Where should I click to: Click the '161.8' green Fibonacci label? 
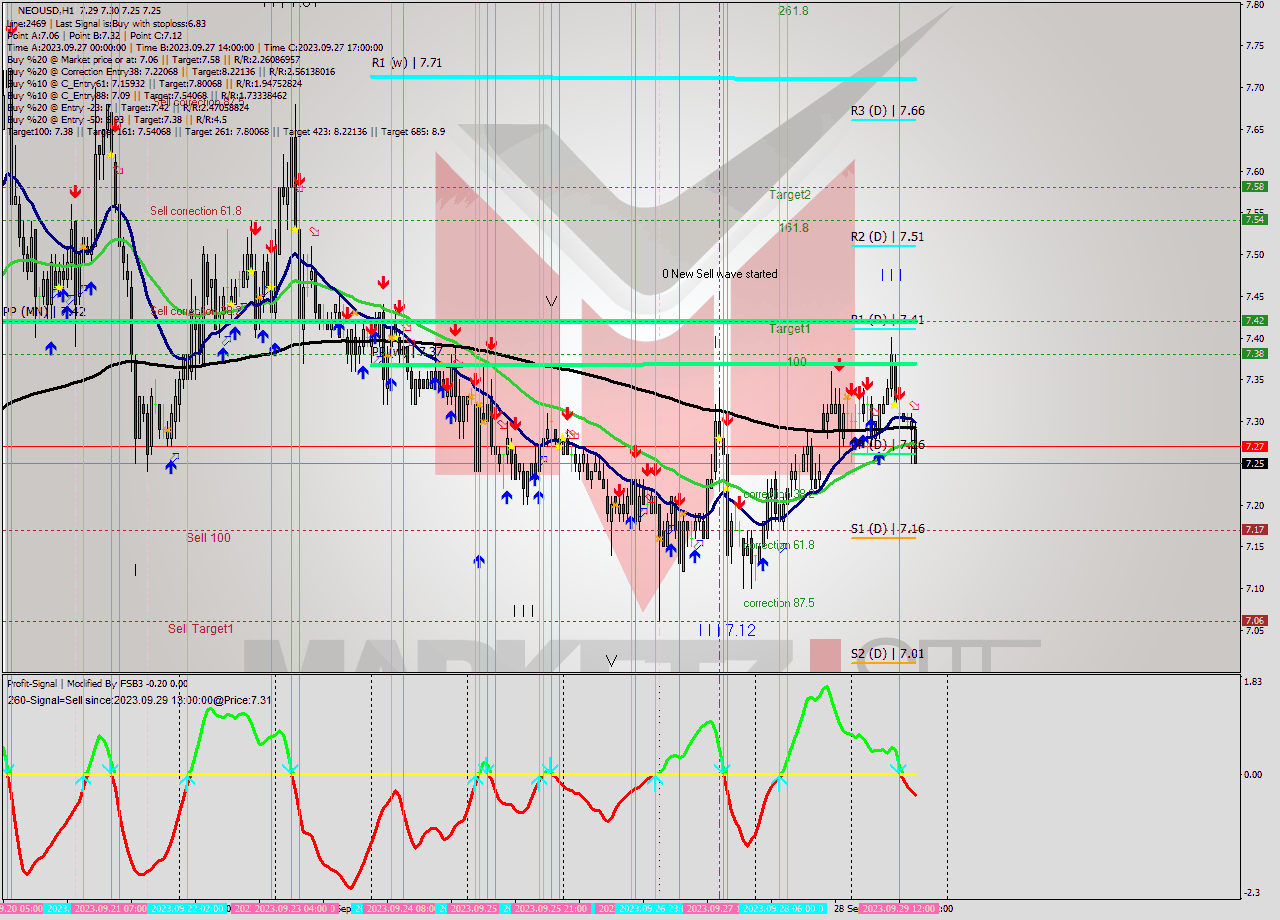tap(794, 228)
